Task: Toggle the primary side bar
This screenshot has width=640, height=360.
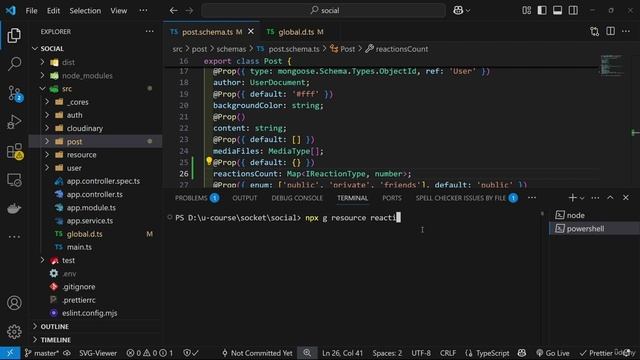Action: coord(542,11)
